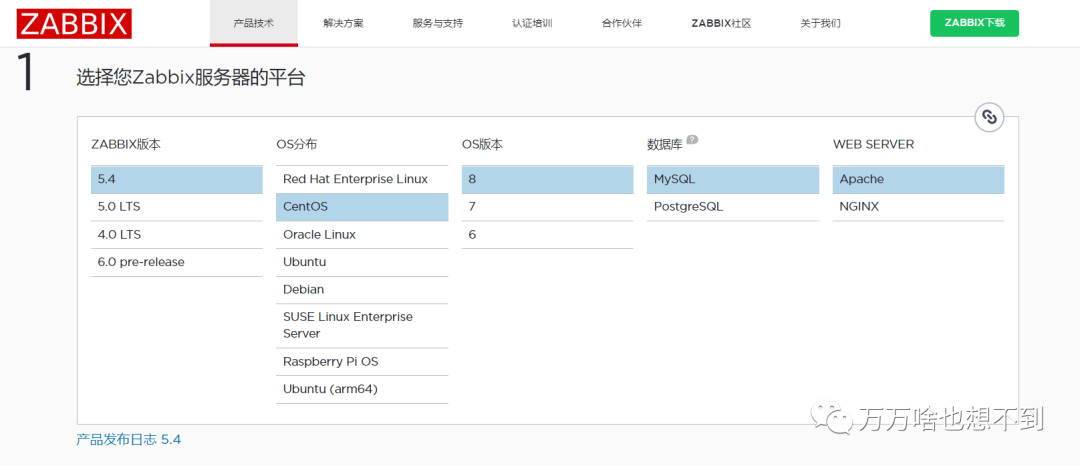Image resolution: width=1080 pixels, height=466 pixels.
Task: Click the OS分布 column heading
Action: pos(297,145)
